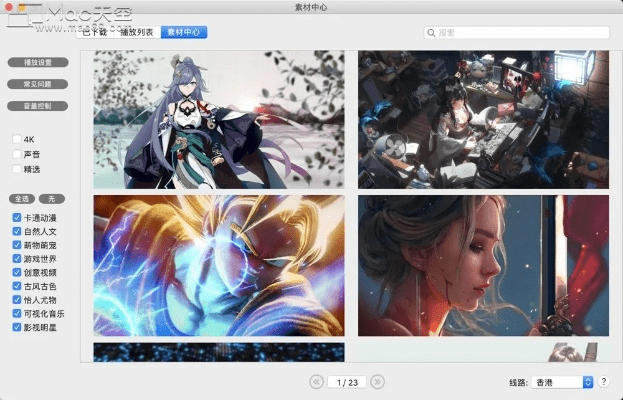Click the magnifier icon in search box
The image size is (623, 400).
[x=431, y=33]
